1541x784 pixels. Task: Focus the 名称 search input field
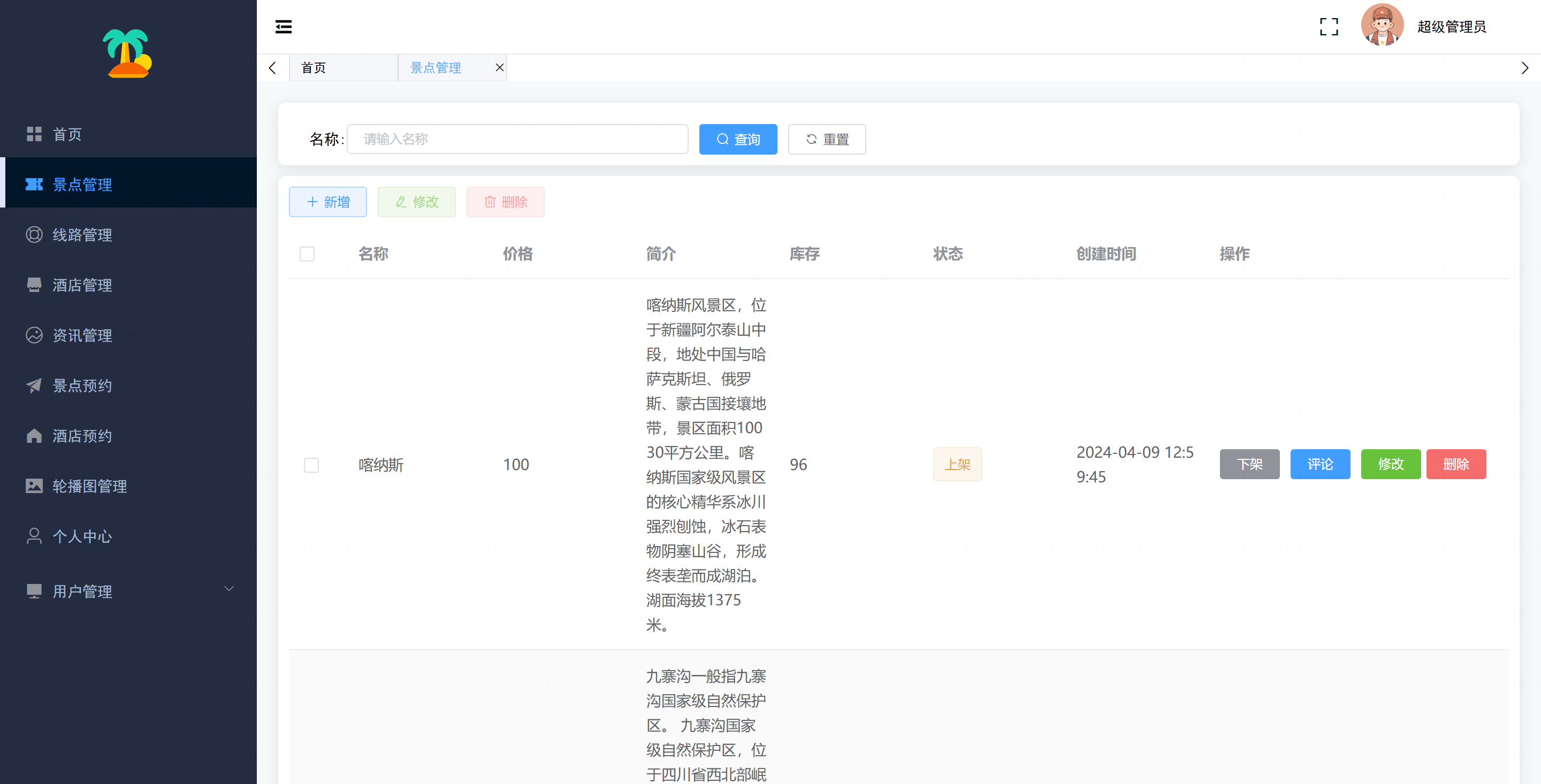pos(517,140)
